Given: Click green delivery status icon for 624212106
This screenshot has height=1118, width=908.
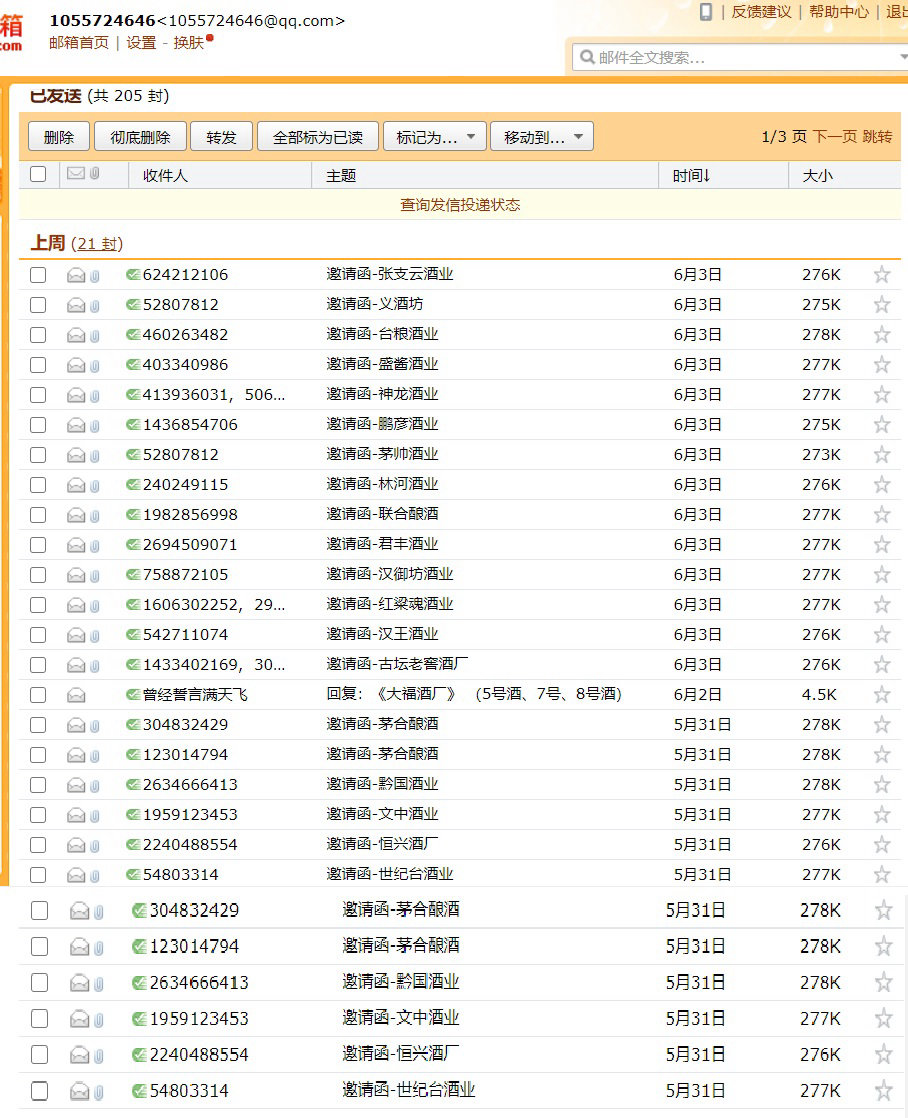Looking at the screenshot, I should [133, 275].
